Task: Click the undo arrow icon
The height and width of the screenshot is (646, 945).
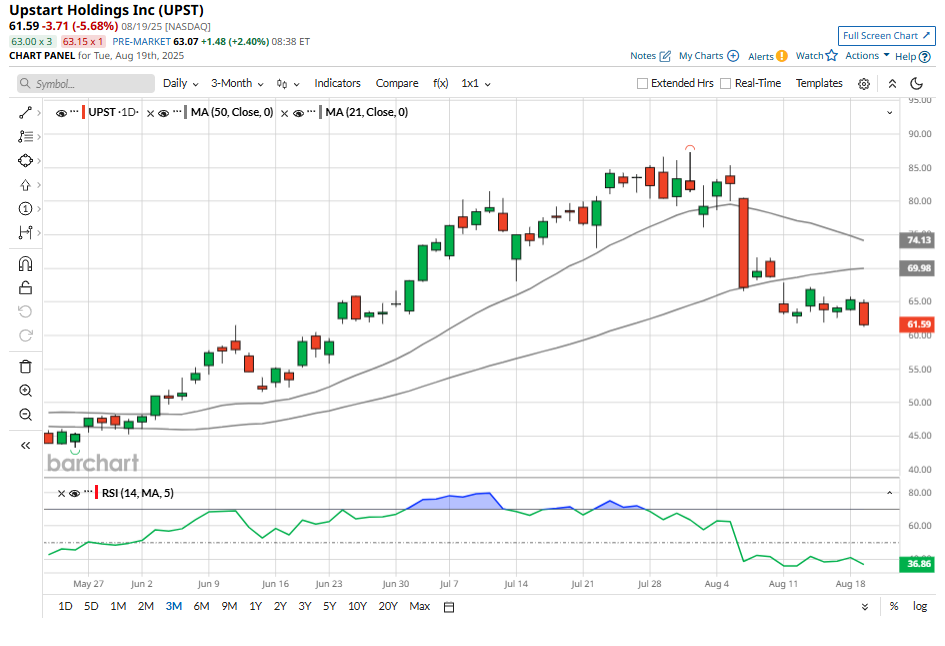Action: click(25, 312)
